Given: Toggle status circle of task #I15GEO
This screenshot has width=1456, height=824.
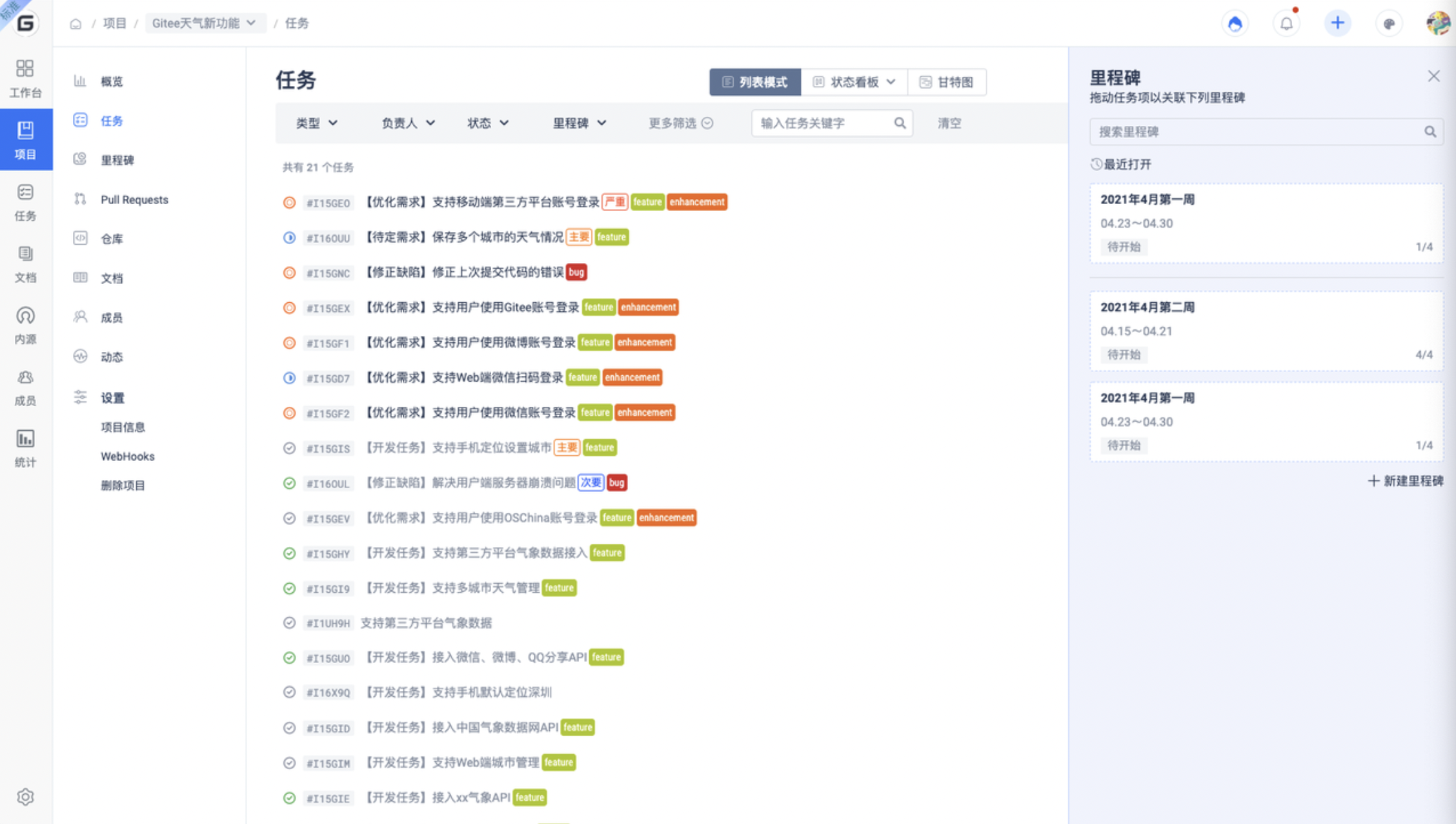Looking at the screenshot, I should click(x=289, y=203).
